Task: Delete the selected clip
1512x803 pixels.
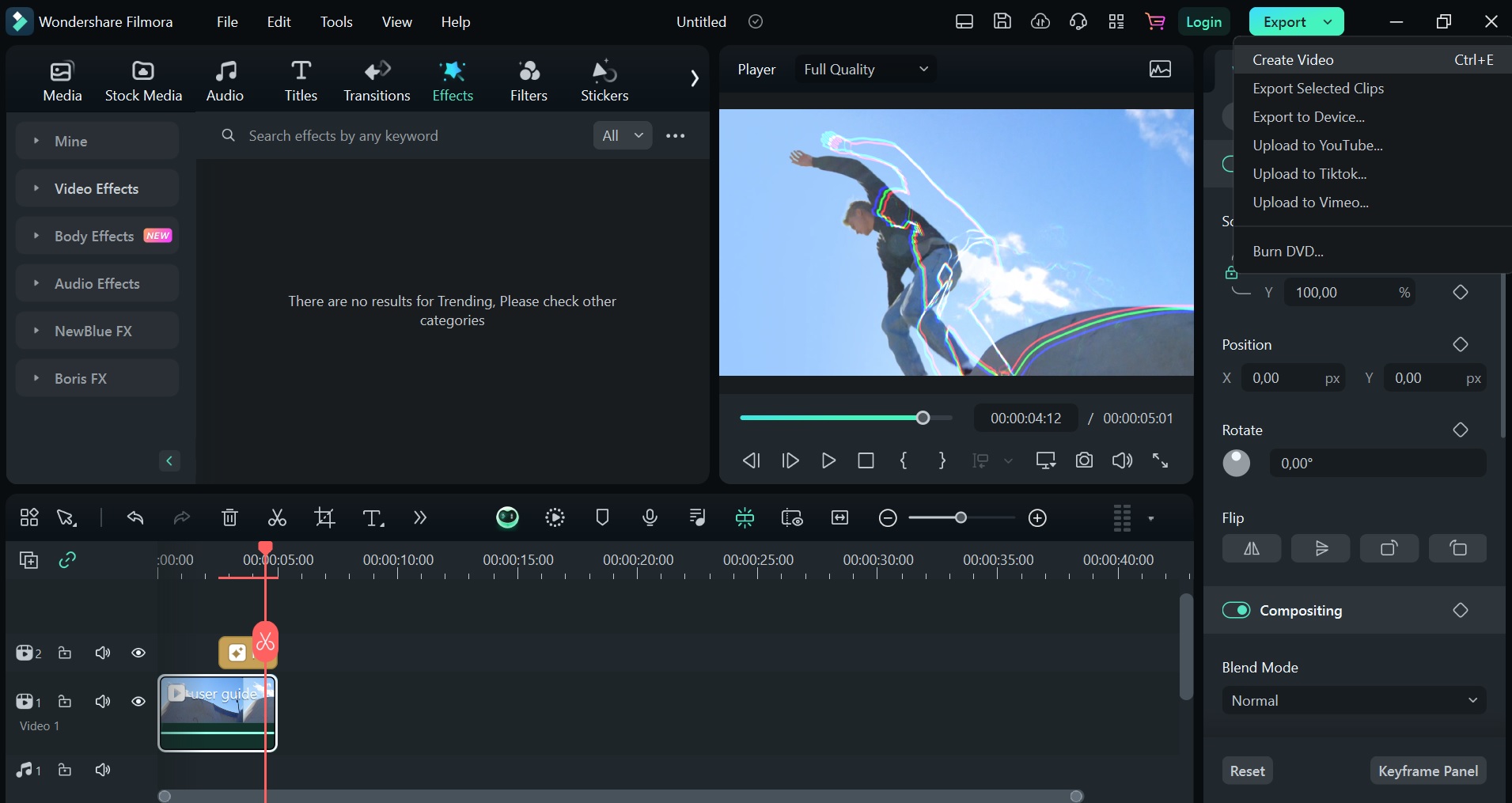Action: click(x=229, y=518)
